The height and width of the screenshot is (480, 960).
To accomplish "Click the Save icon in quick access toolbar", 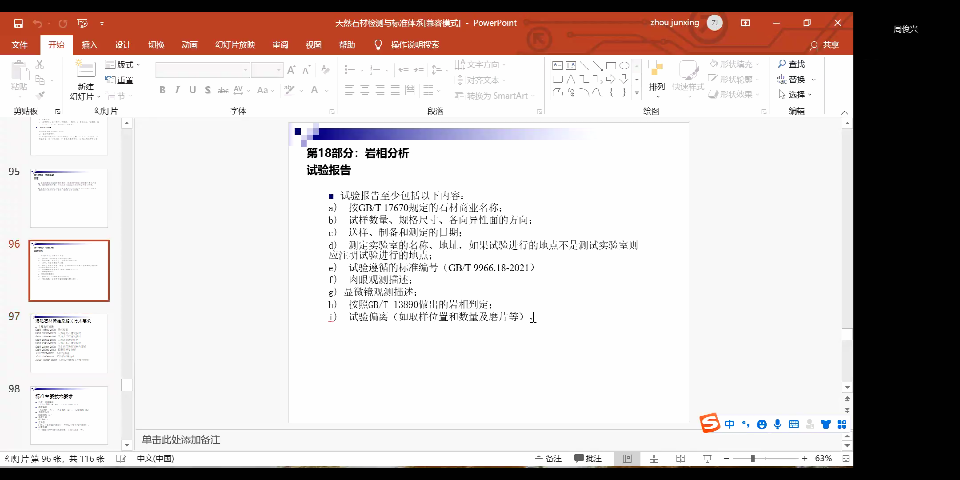I will tap(18, 23).
